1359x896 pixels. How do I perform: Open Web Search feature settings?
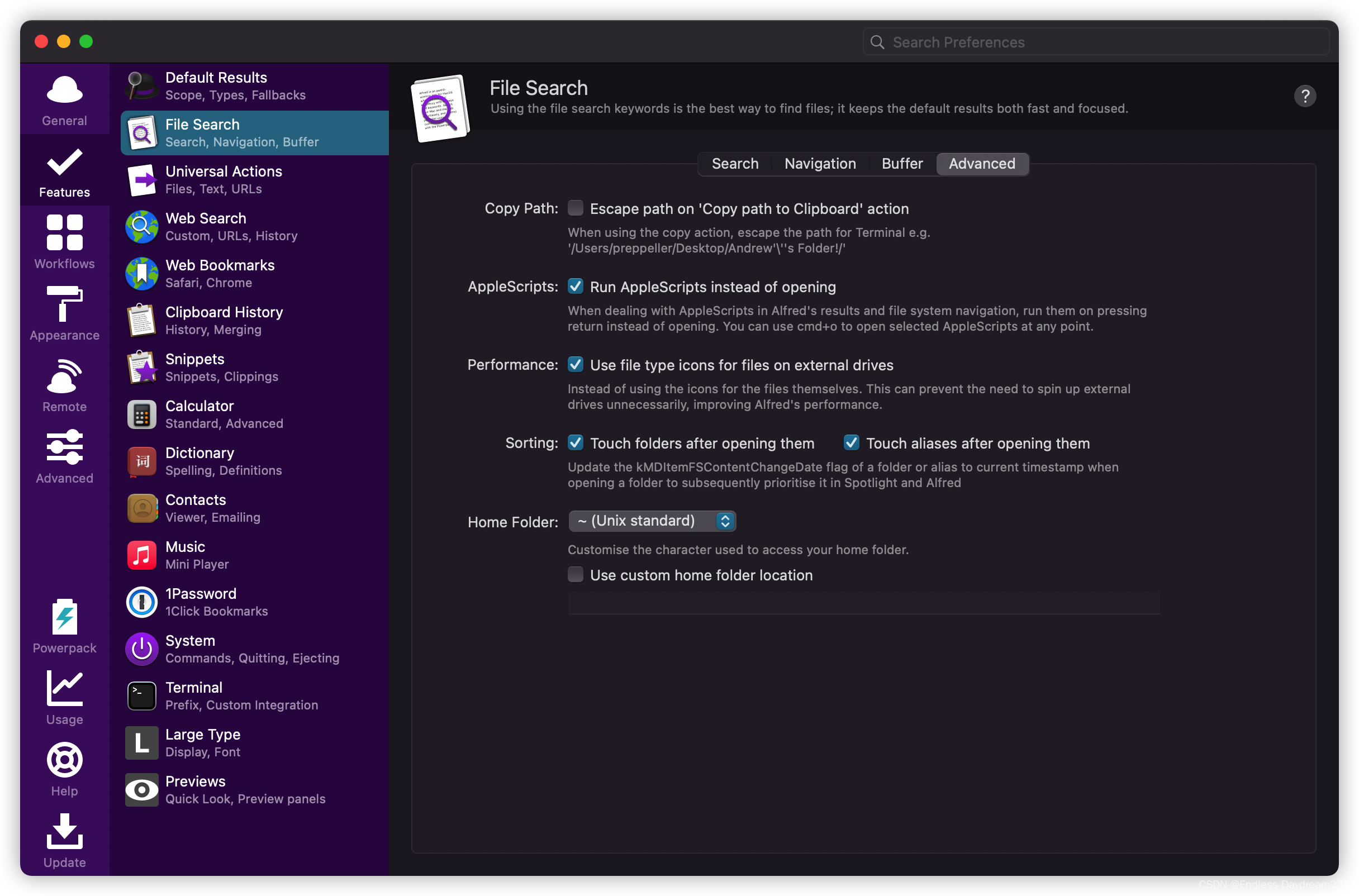point(206,226)
